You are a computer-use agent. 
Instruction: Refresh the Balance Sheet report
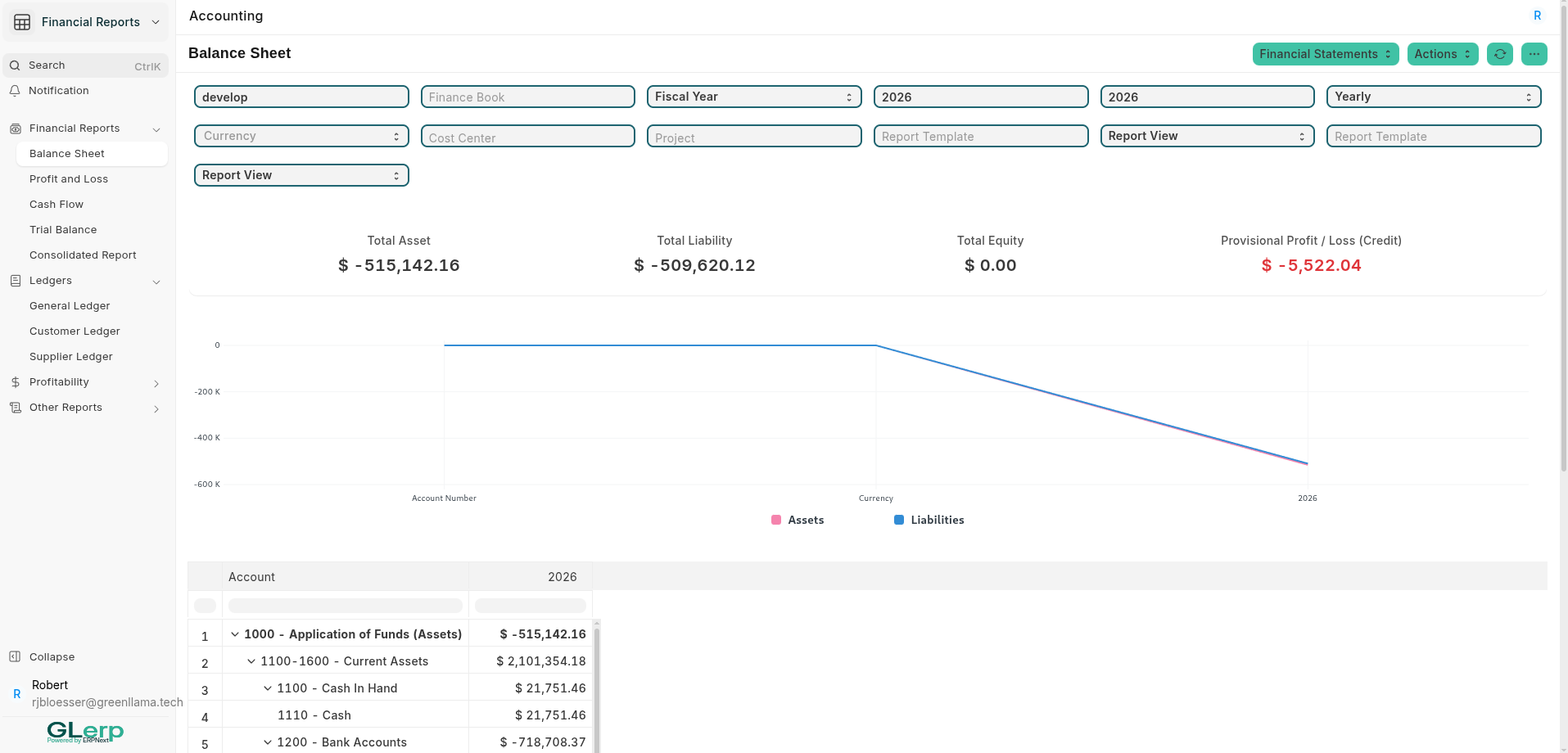click(x=1500, y=54)
